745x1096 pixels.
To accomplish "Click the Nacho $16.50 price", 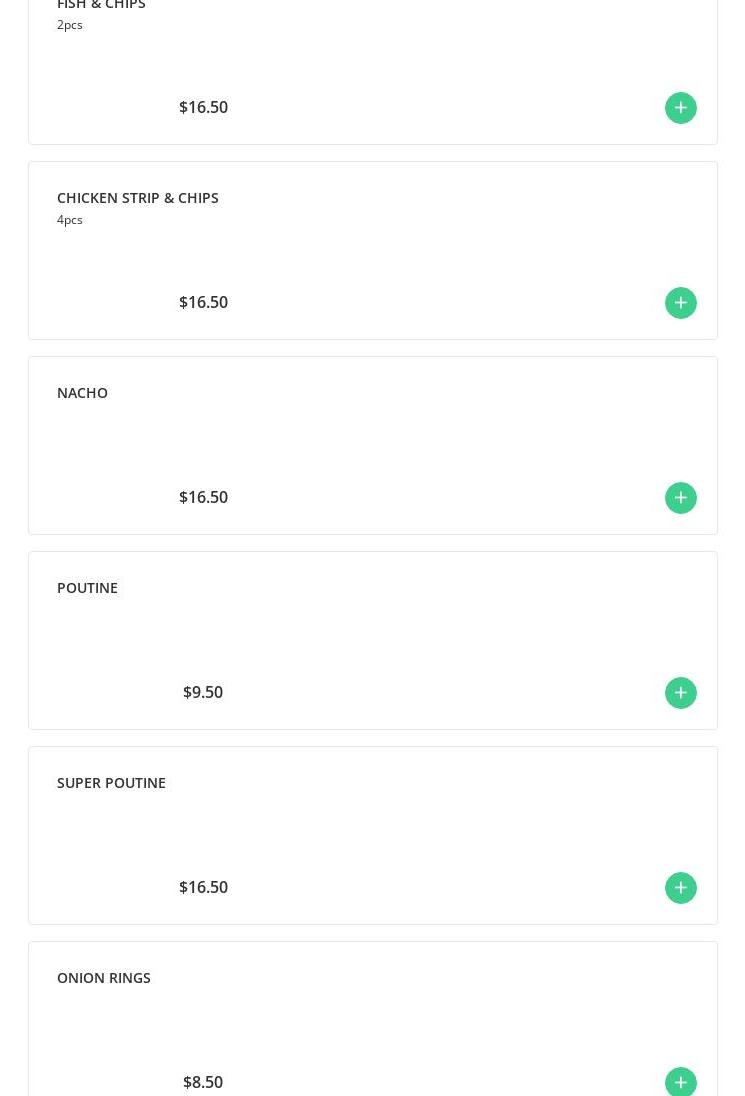I will click(x=203, y=497).
